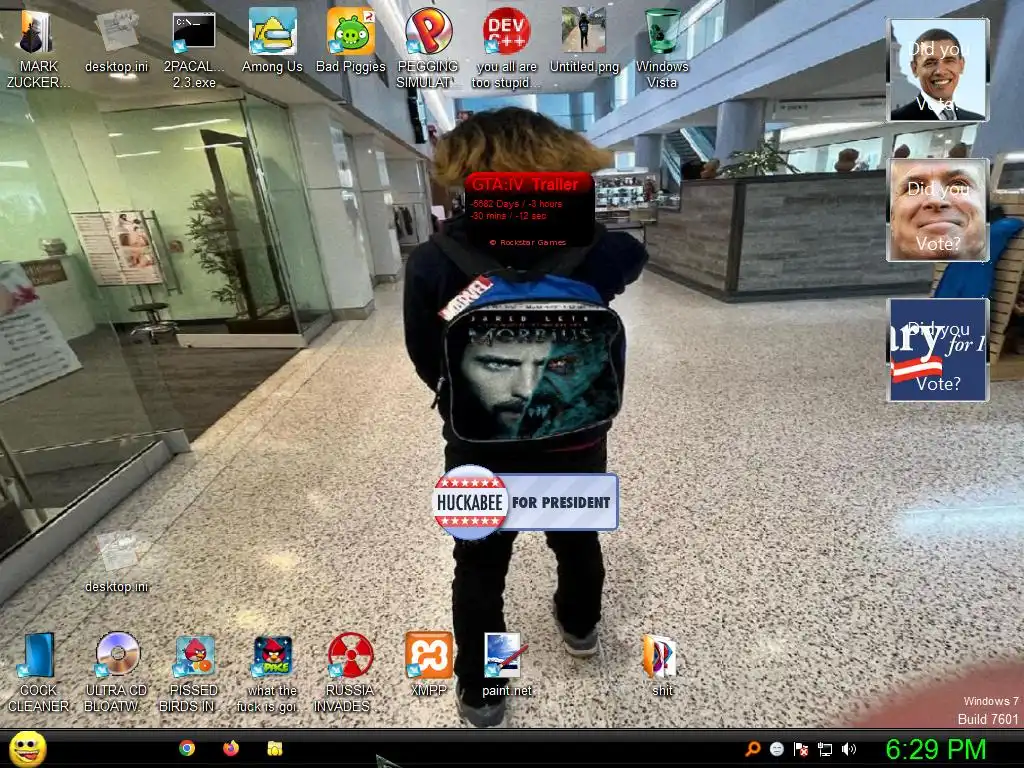Open the lower desktop.ini file
The width and height of the screenshot is (1024, 768).
pyautogui.click(x=116, y=552)
